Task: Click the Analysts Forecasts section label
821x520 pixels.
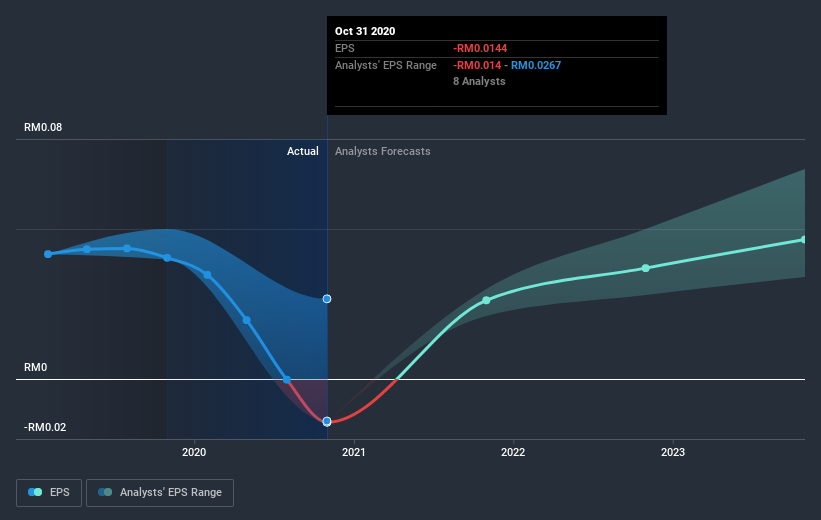Action: click(383, 151)
